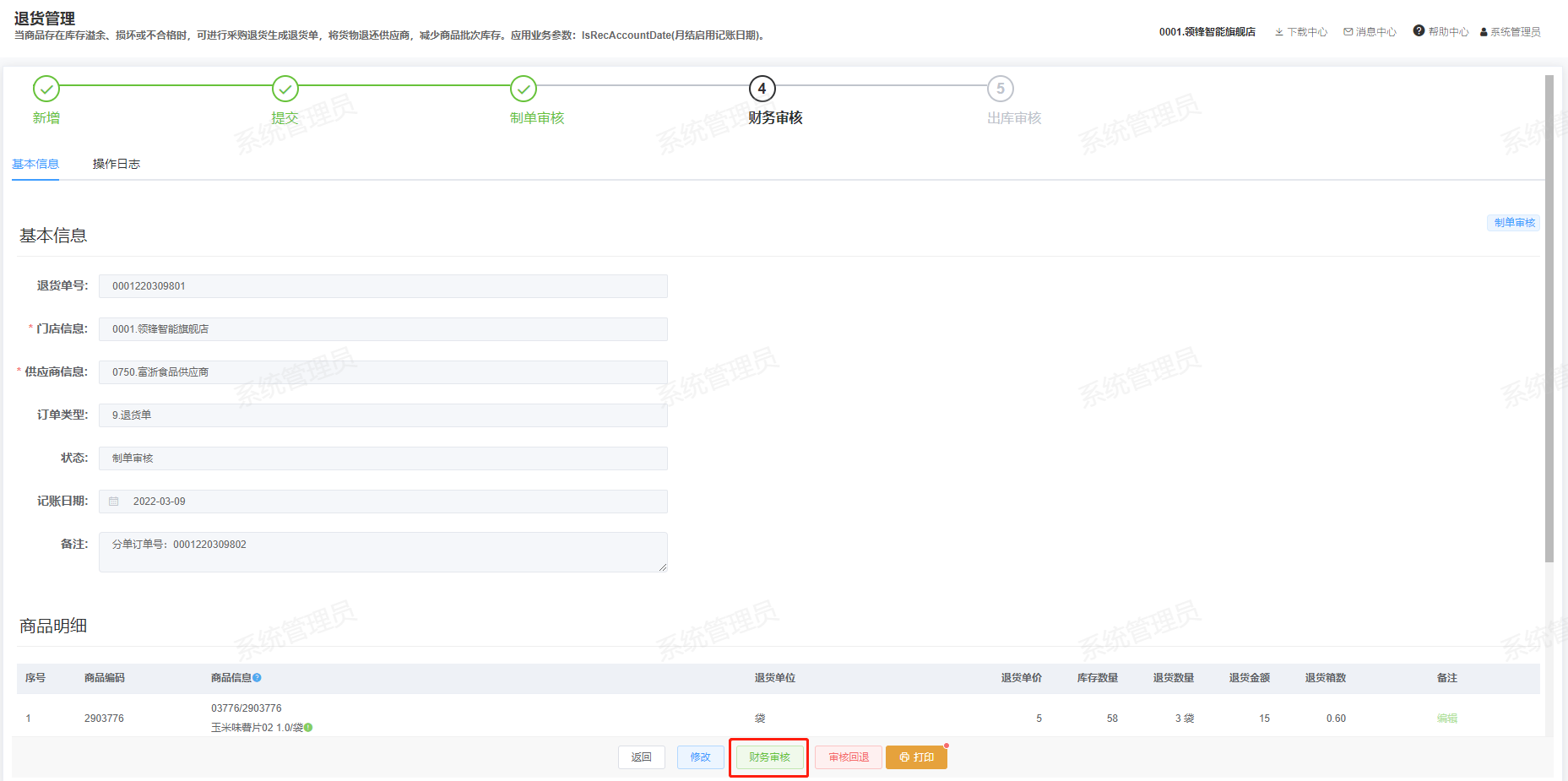Click the green icon after 玉米味薯片02 1.0/袋
The width and height of the screenshot is (1568, 781).
tap(308, 728)
